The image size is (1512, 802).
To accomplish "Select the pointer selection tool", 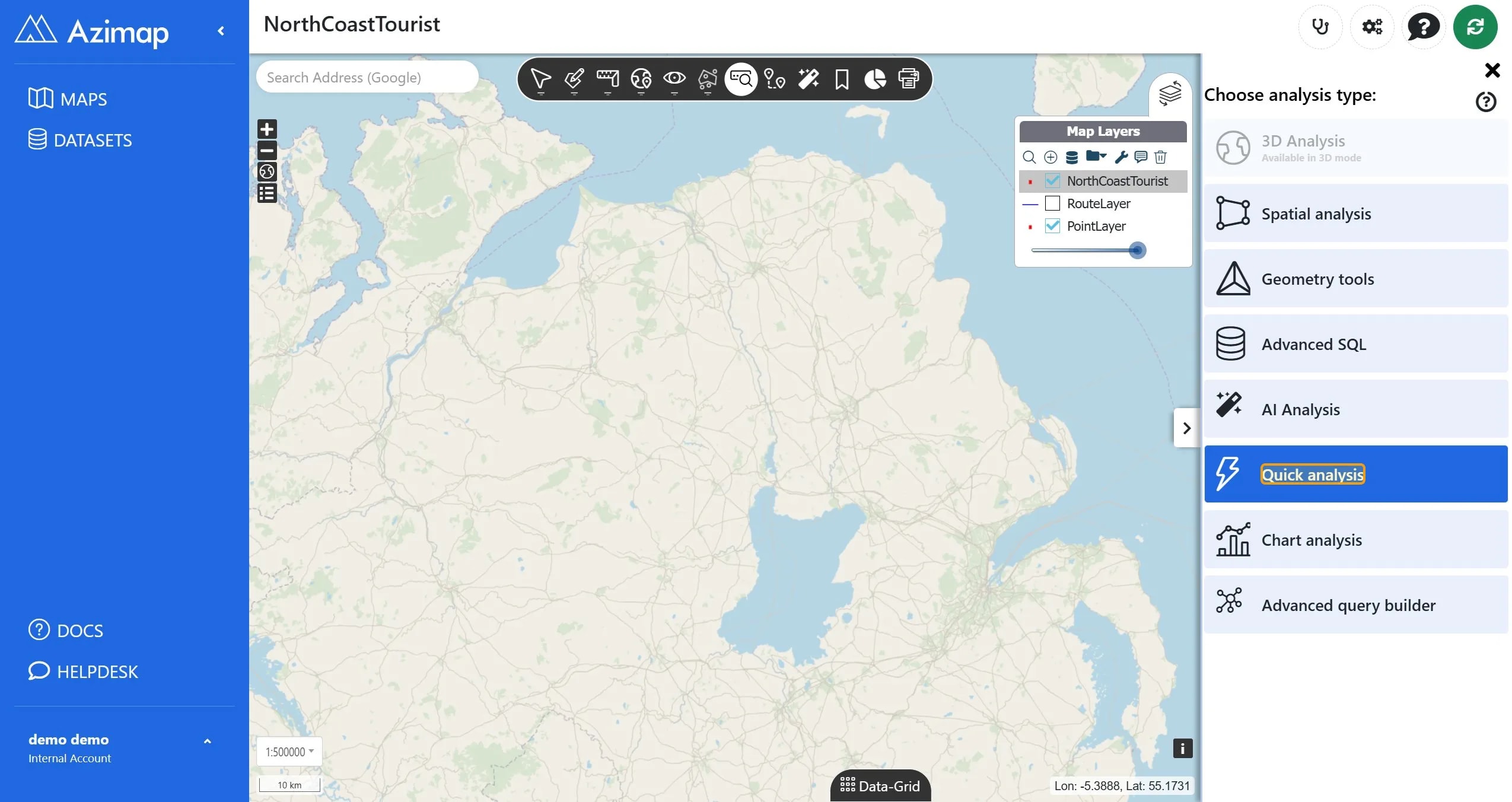I will point(540,78).
